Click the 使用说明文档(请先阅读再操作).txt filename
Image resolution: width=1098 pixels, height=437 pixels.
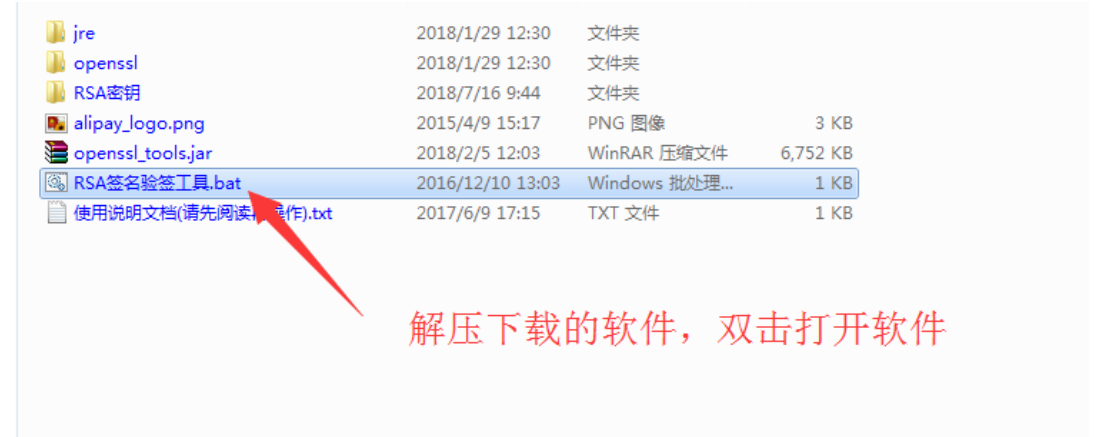pyautogui.click(x=203, y=213)
